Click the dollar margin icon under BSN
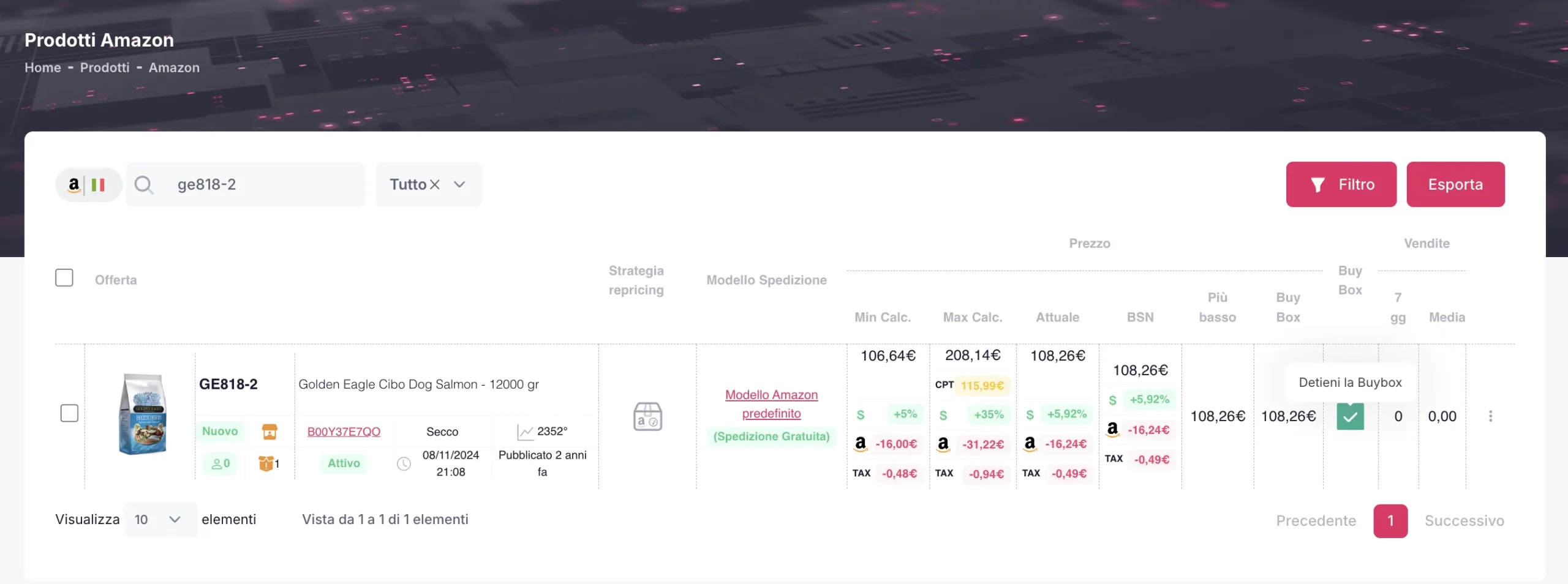This screenshot has width=1568, height=584. tap(1113, 400)
